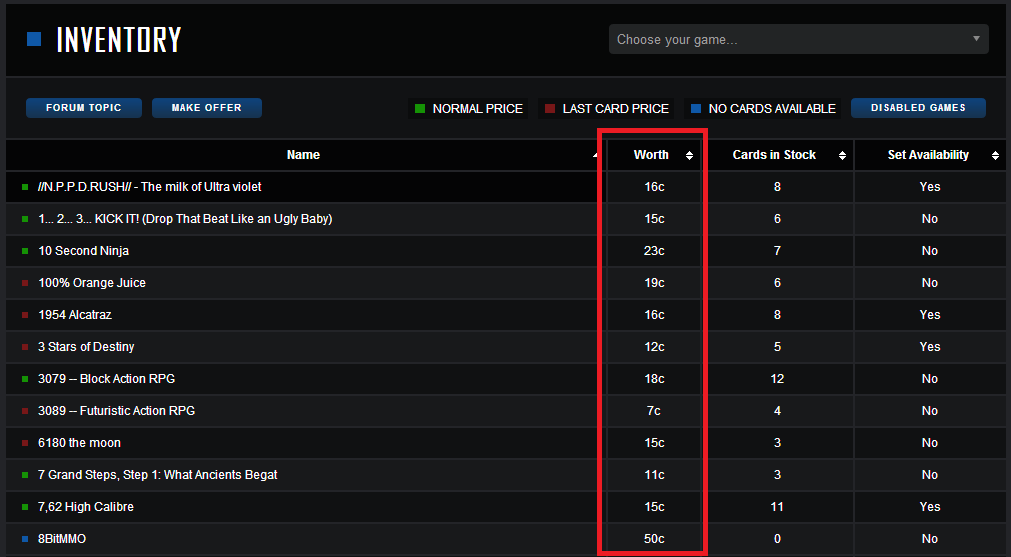Sort by Set Availability header
Viewport: 1011px width, 557px height.
[930, 155]
